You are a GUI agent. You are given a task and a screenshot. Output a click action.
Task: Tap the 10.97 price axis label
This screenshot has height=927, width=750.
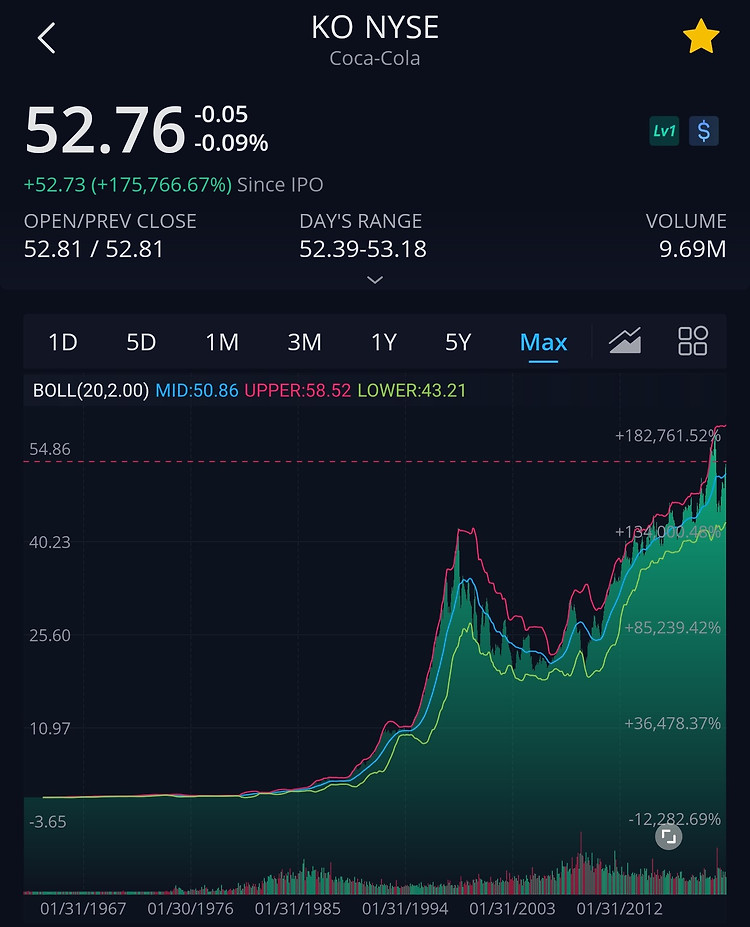tap(50, 728)
